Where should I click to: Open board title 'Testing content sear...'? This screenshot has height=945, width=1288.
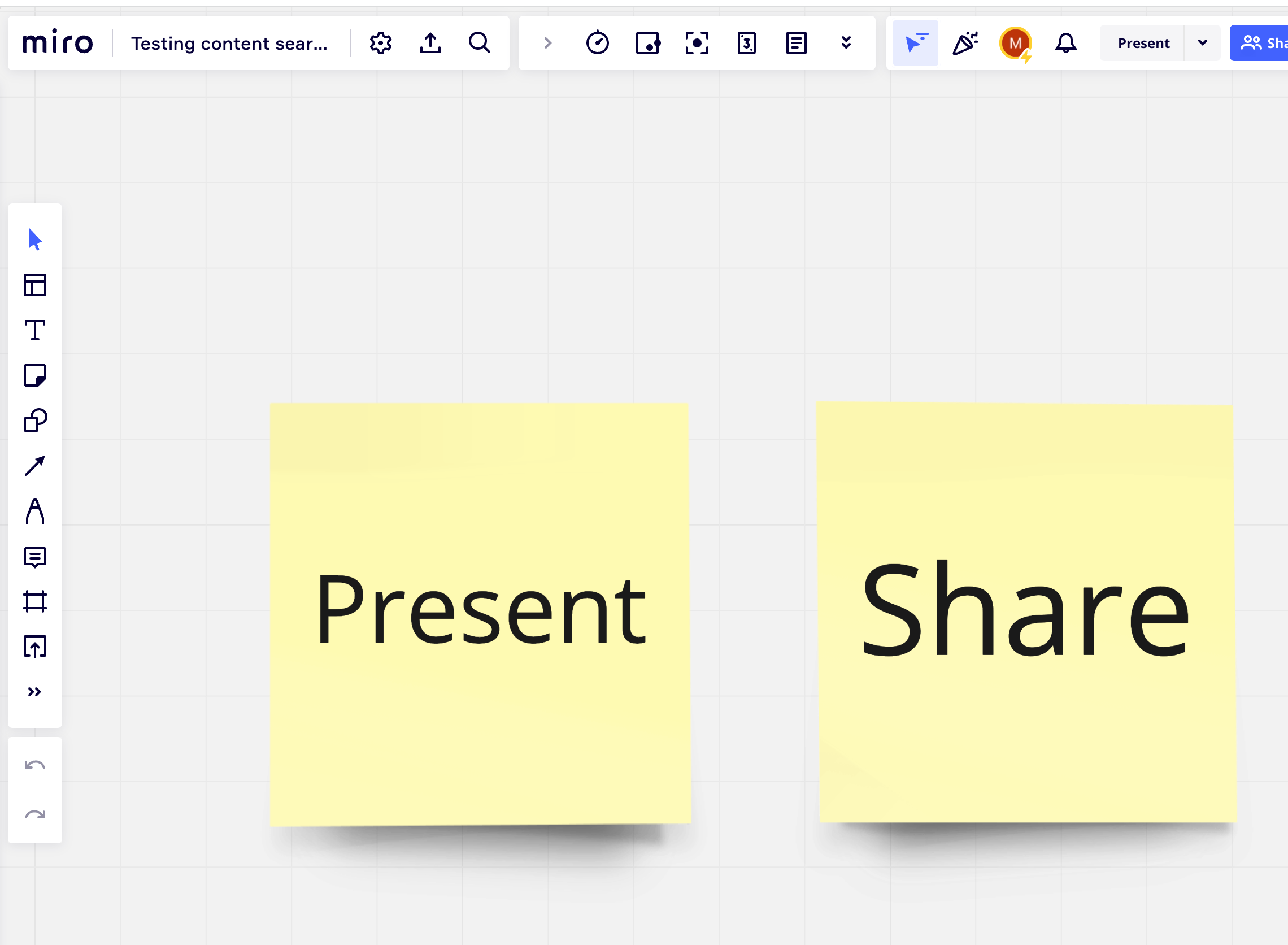(x=229, y=44)
